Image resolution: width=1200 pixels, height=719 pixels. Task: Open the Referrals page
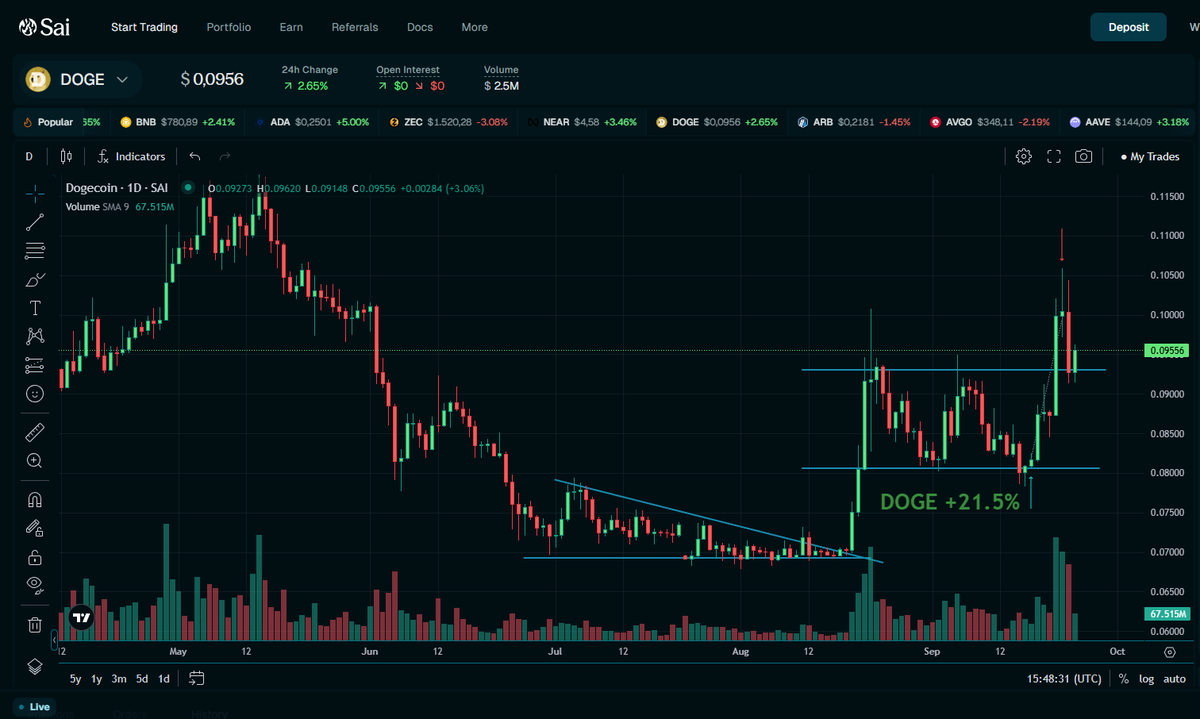(355, 27)
